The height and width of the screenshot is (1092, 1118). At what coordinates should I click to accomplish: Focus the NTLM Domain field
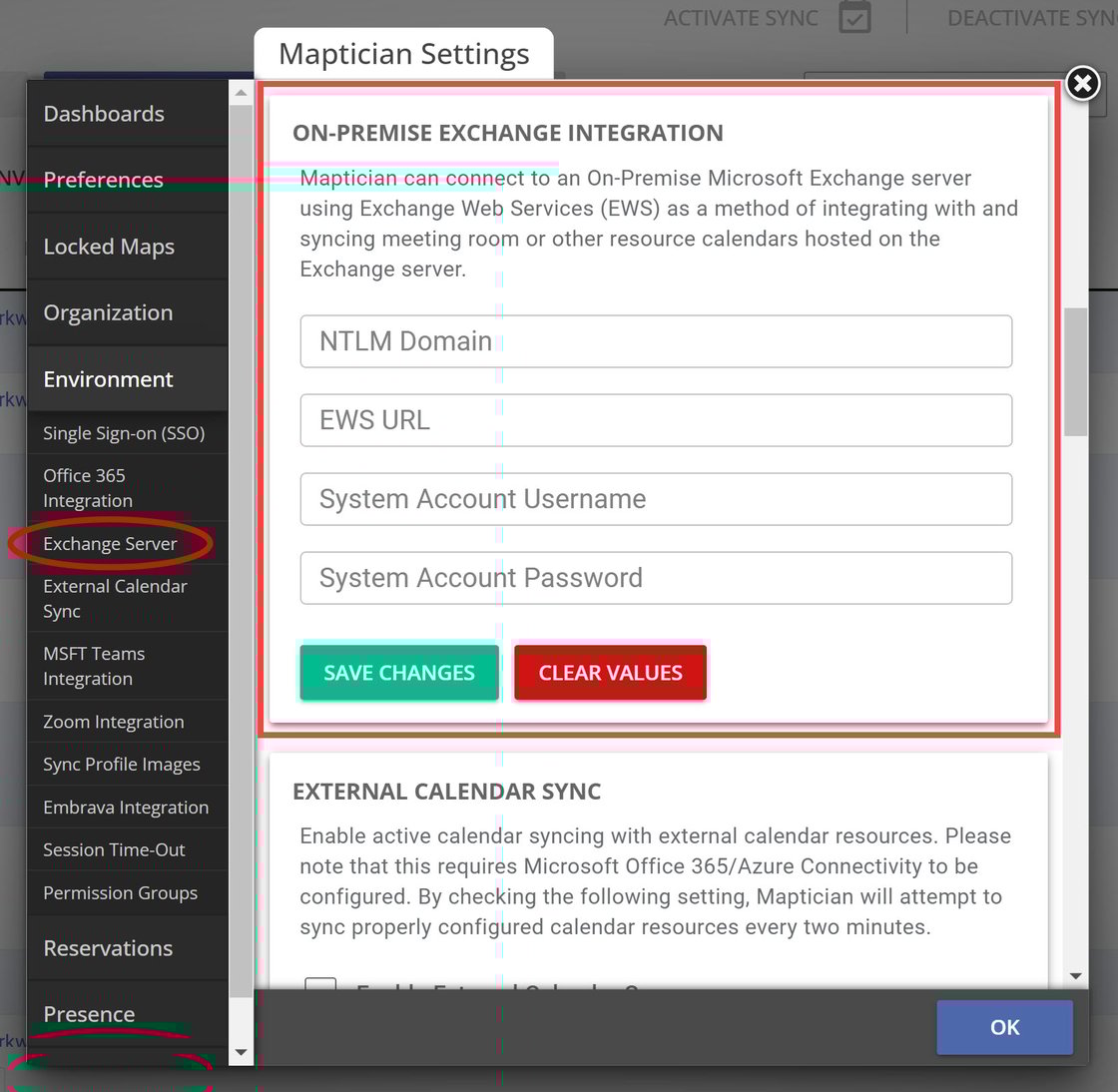point(656,341)
